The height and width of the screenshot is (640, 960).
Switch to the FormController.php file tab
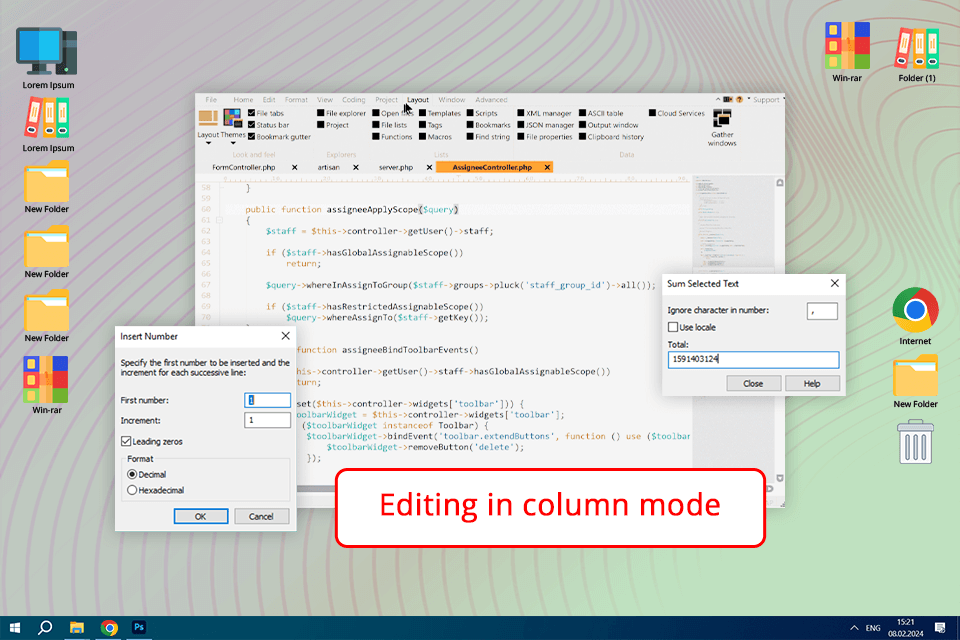click(x=244, y=167)
